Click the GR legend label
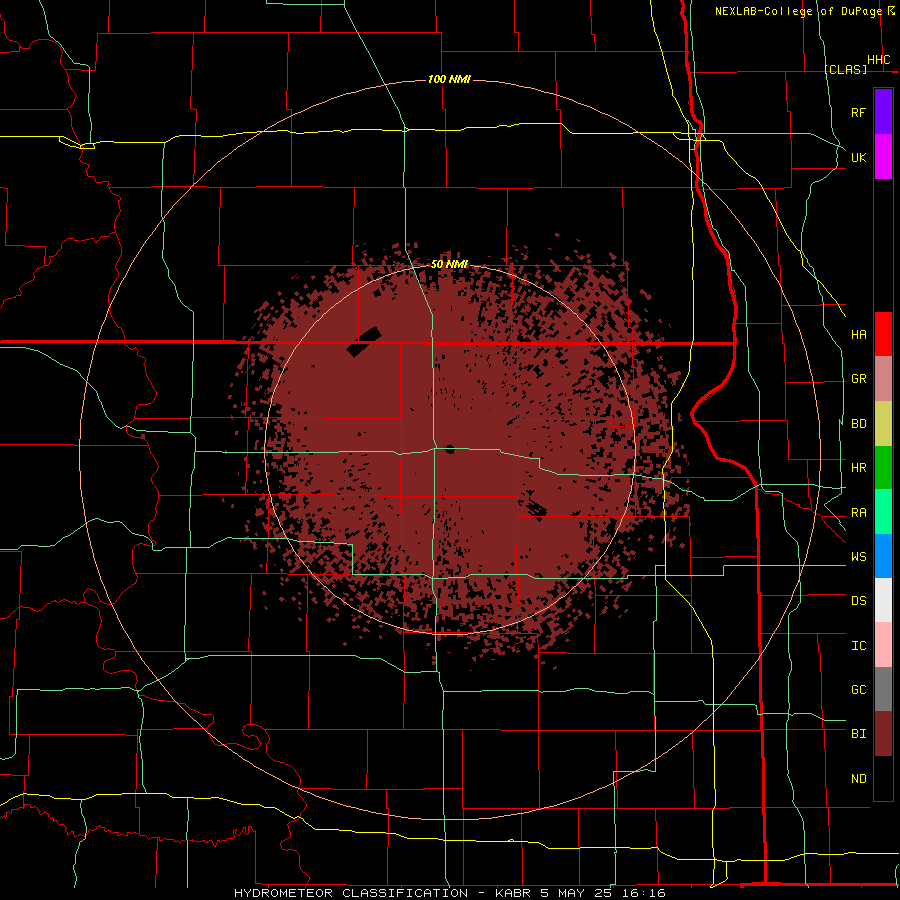Screen dimensions: 900x900 click(x=858, y=379)
